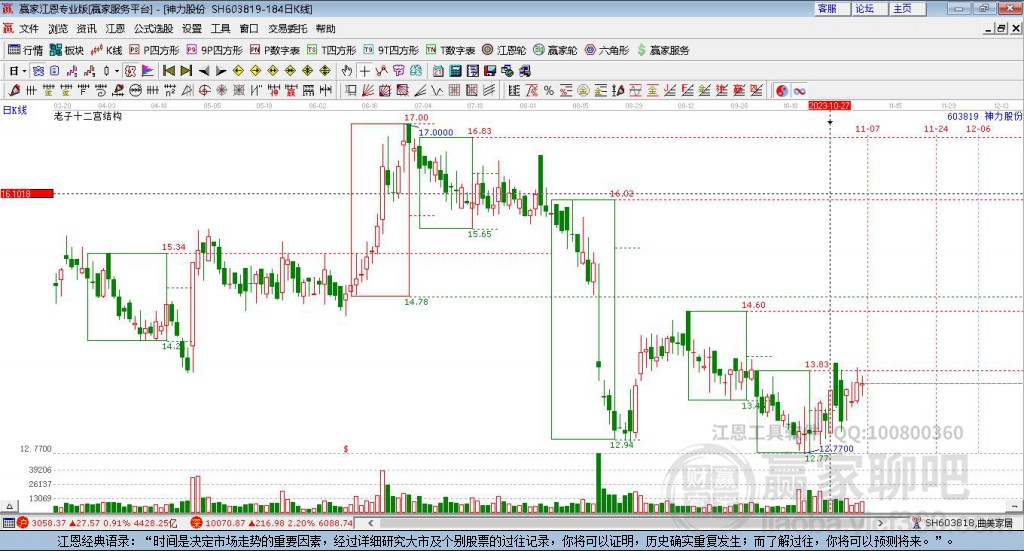Image resolution: width=1024 pixels, height=551 pixels.
Task: Select the red pen drawing tool
Action: (14, 91)
